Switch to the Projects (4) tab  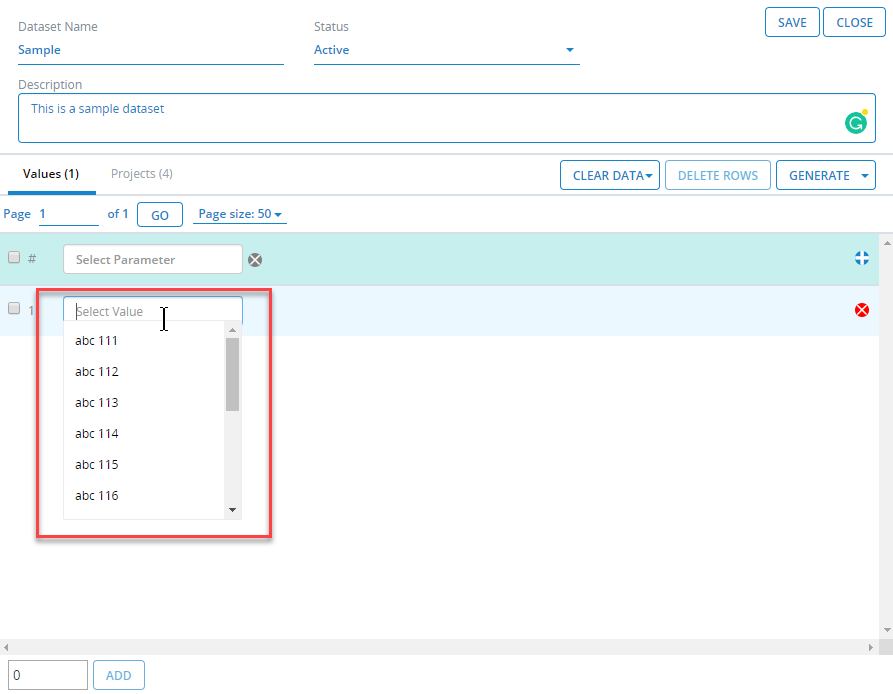pos(142,174)
